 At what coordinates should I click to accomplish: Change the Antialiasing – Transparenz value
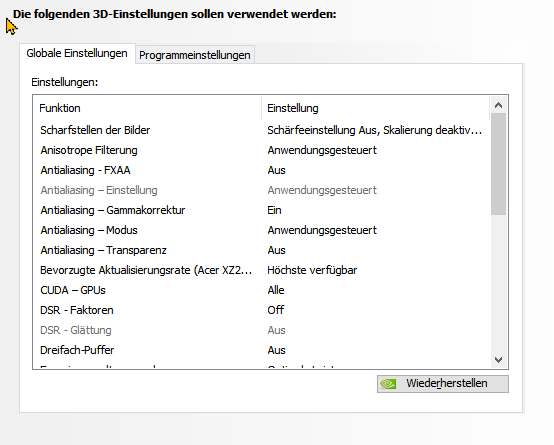pos(276,250)
